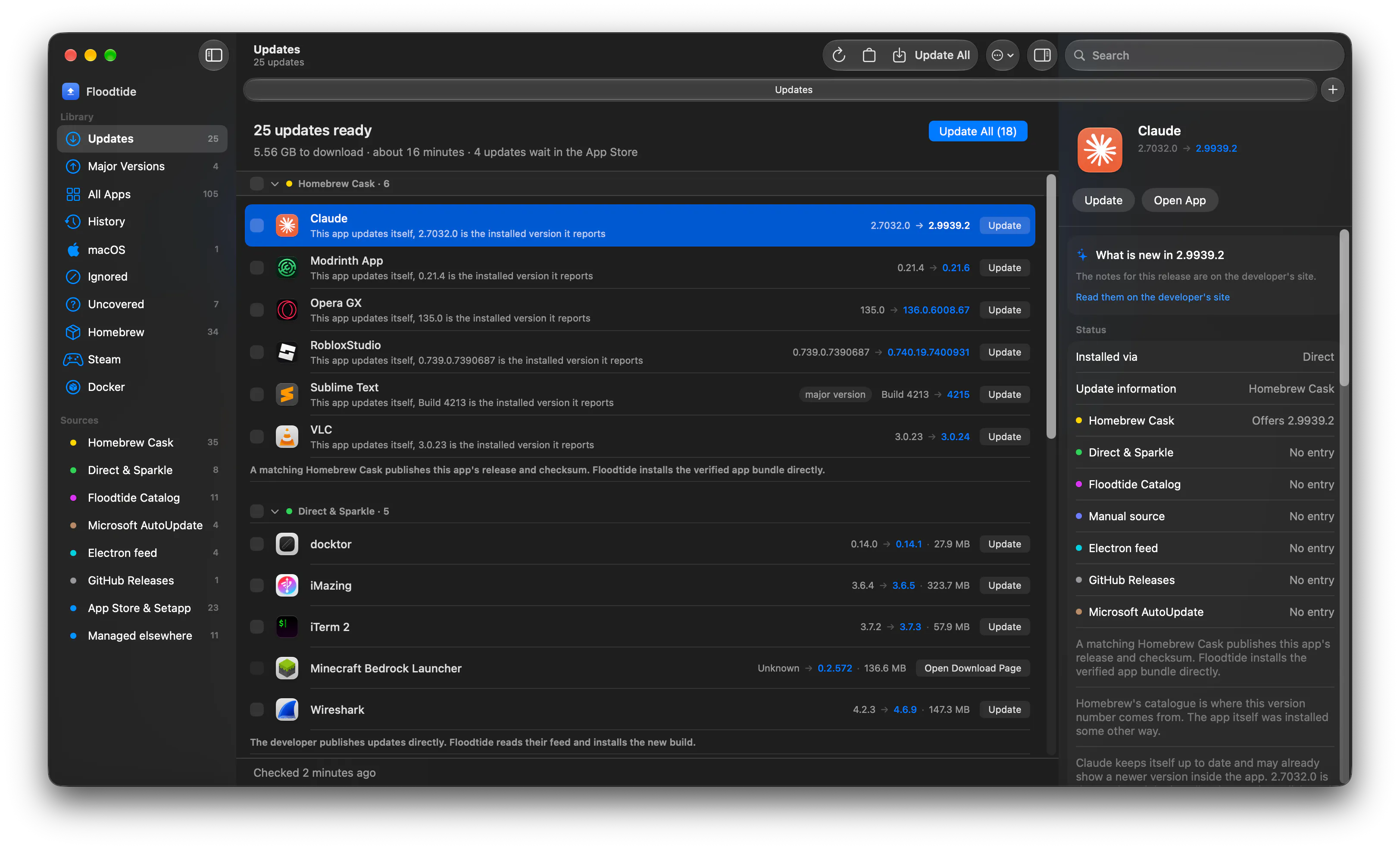Select Homebrew in the Library sidebar
The image size is (1400, 850).
pos(142,332)
